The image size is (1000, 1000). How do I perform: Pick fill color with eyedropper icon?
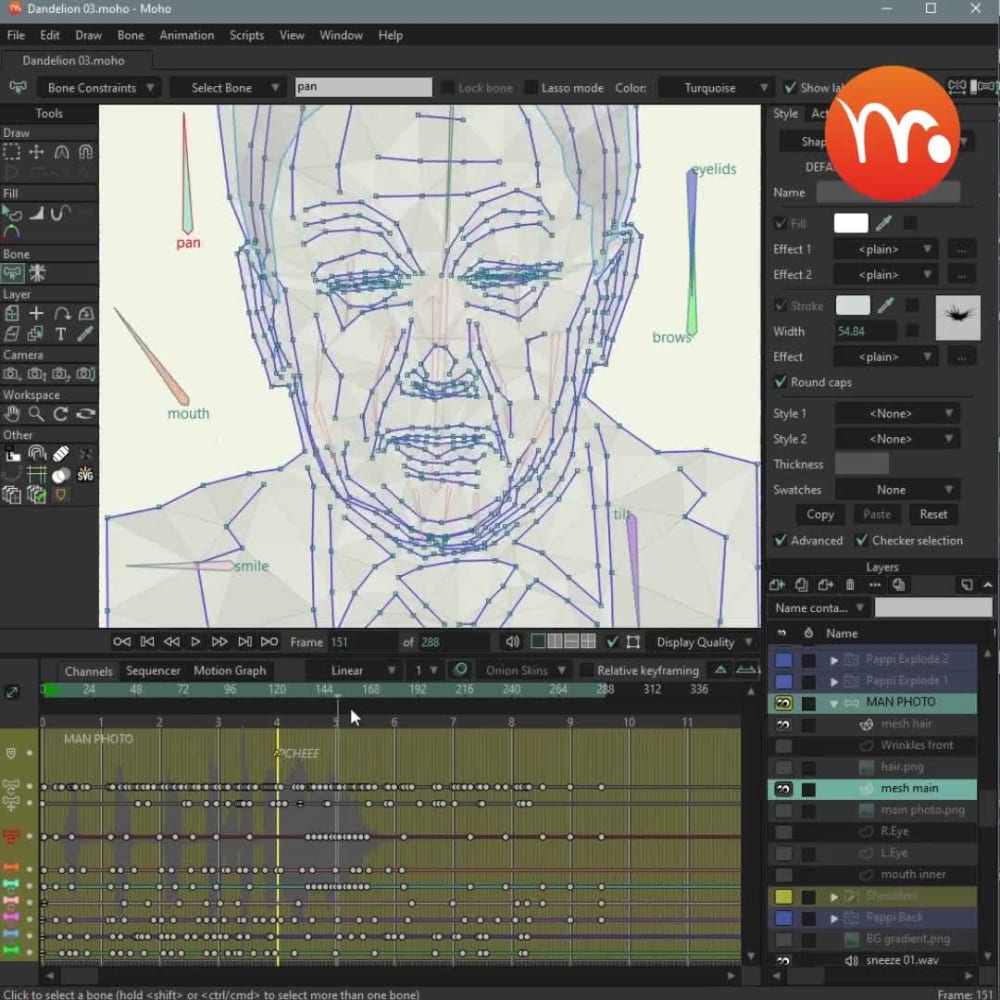[884, 223]
